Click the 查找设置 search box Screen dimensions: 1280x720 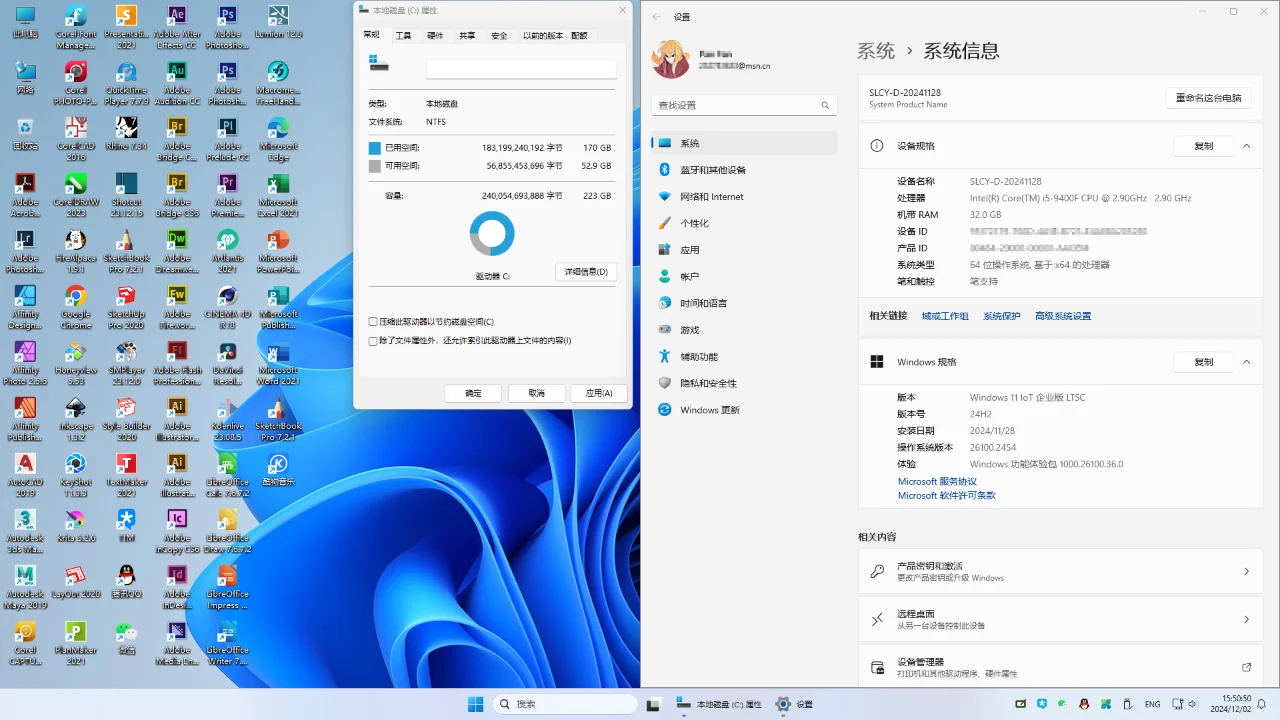744,105
